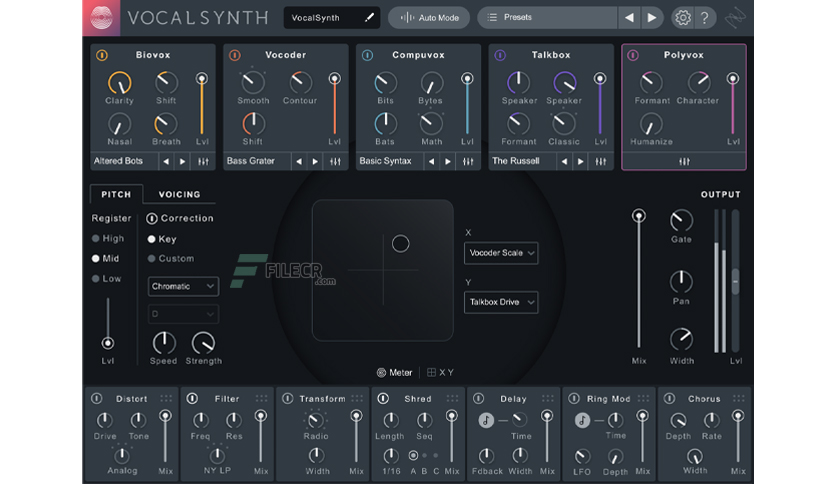Screen dimensions: 836x484
Task: Click the XY pad circular puck
Action: (400, 244)
